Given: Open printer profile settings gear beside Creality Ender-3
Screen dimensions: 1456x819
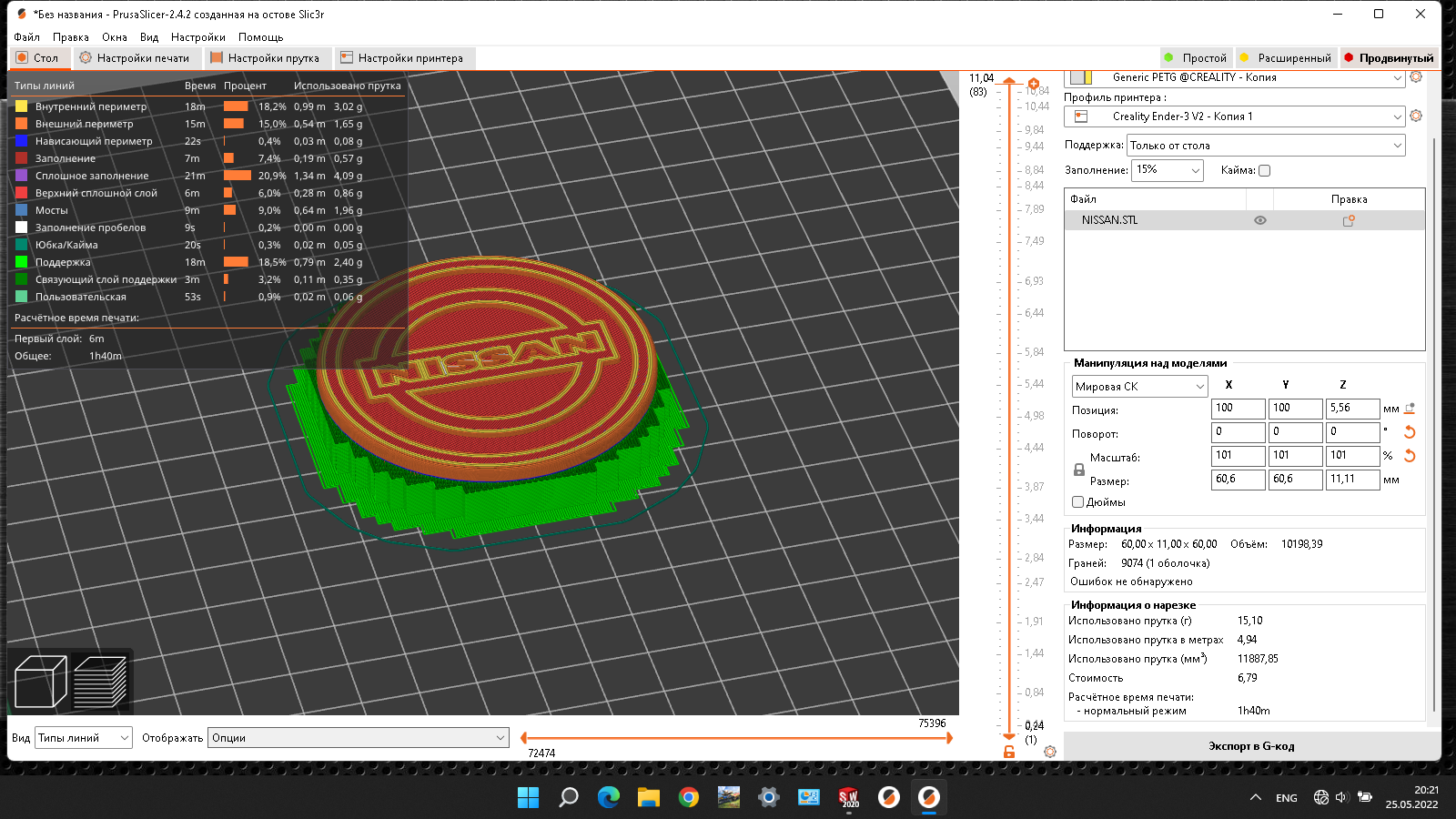Looking at the screenshot, I should pyautogui.click(x=1416, y=116).
